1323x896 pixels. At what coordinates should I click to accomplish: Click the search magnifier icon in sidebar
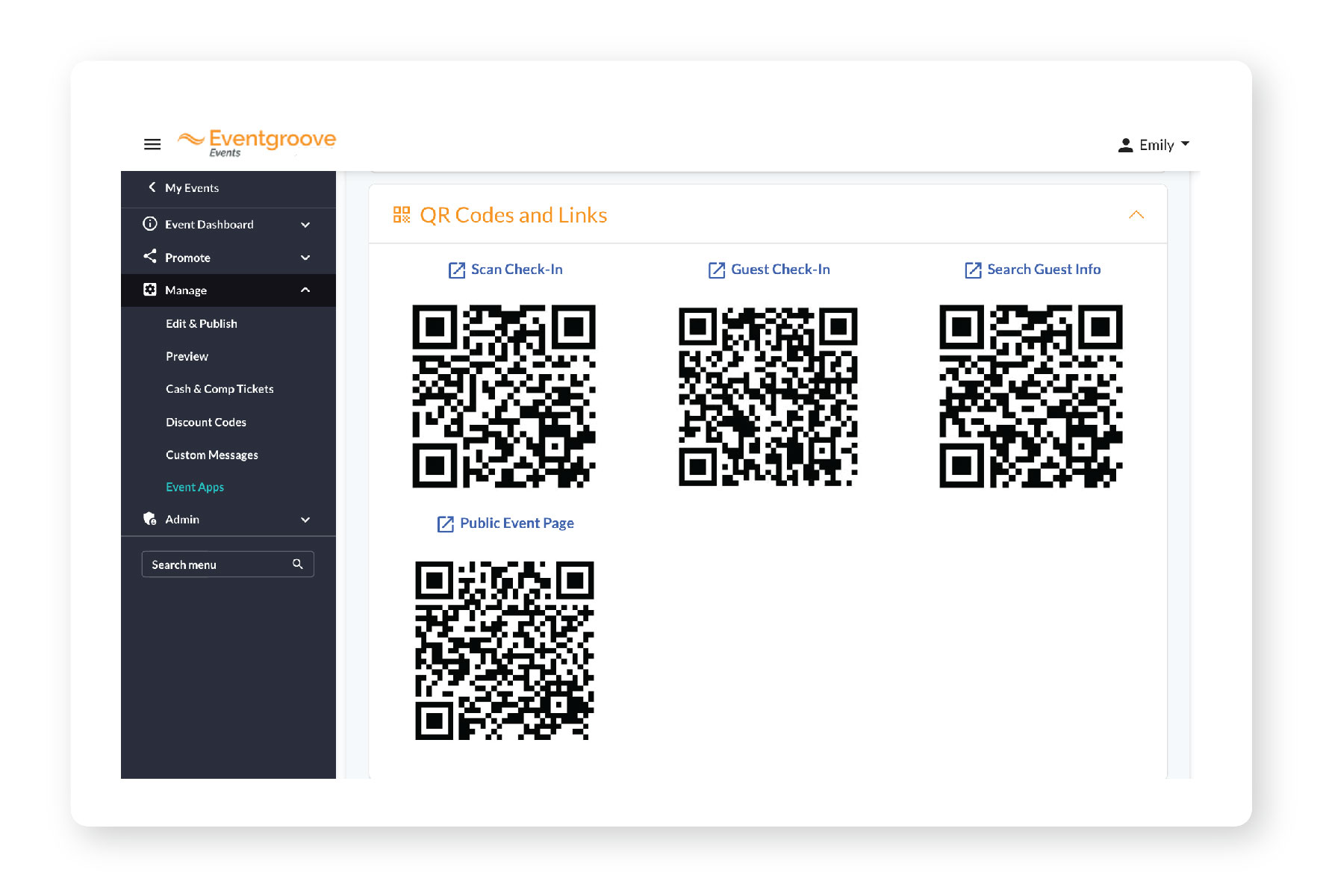click(298, 564)
